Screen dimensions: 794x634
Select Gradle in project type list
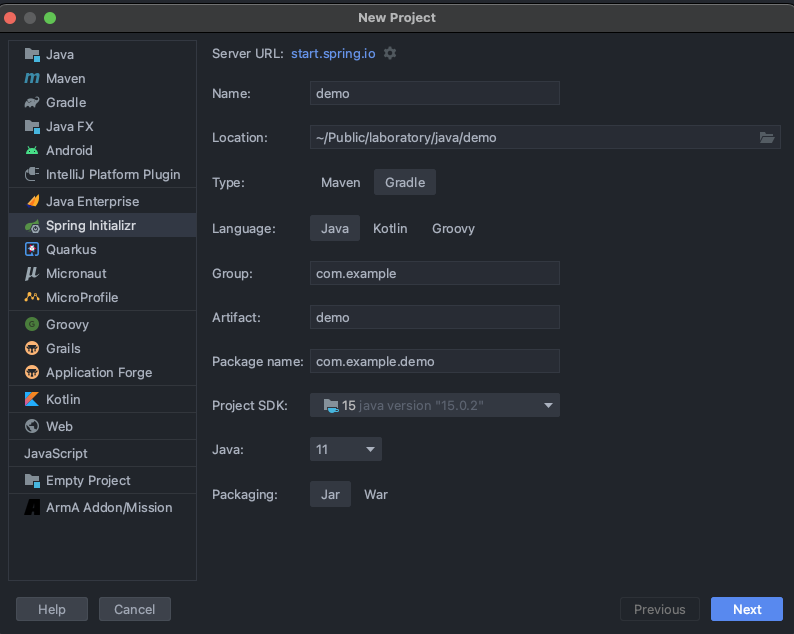102,103
